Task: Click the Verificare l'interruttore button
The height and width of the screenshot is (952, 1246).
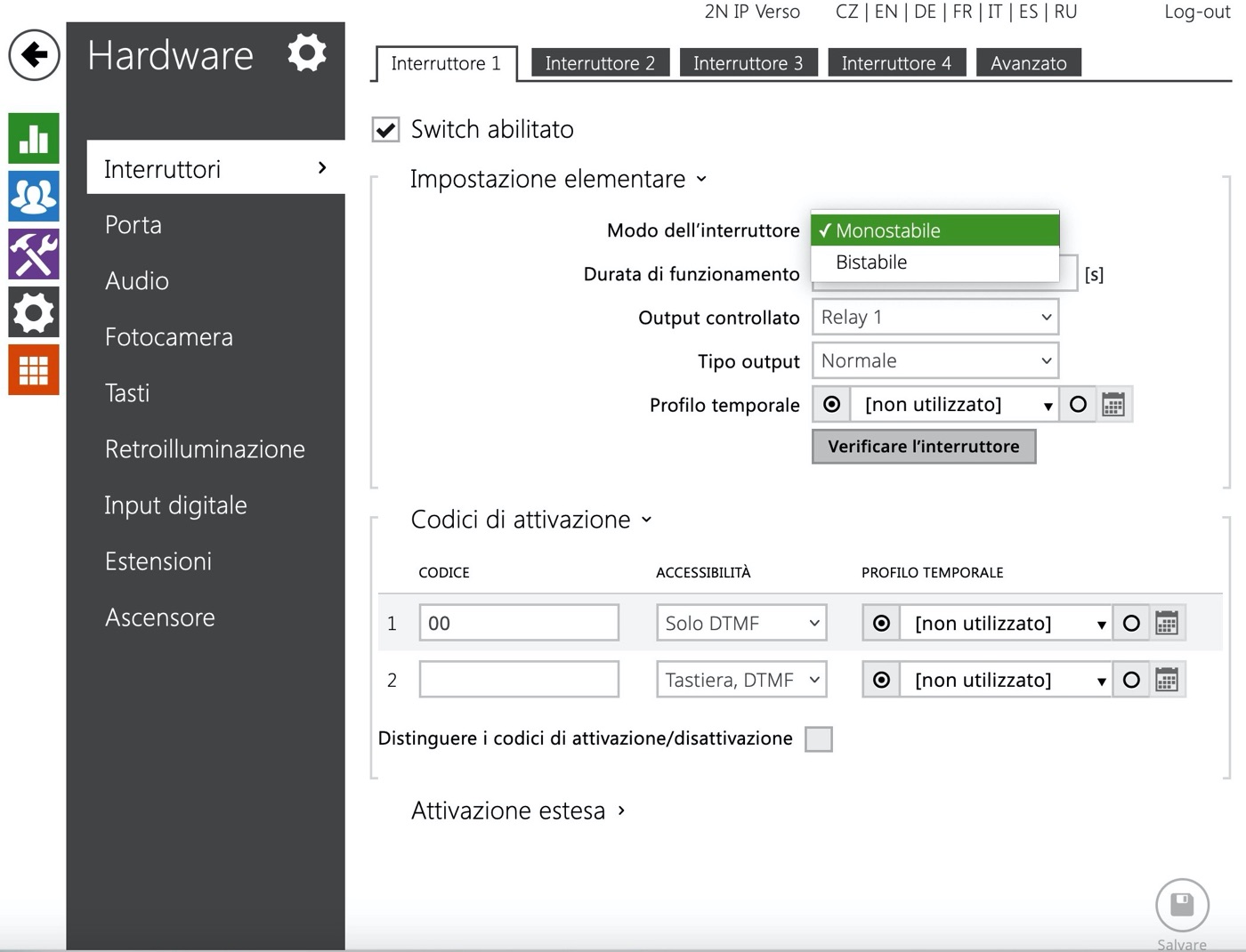Action: tap(924, 447)
